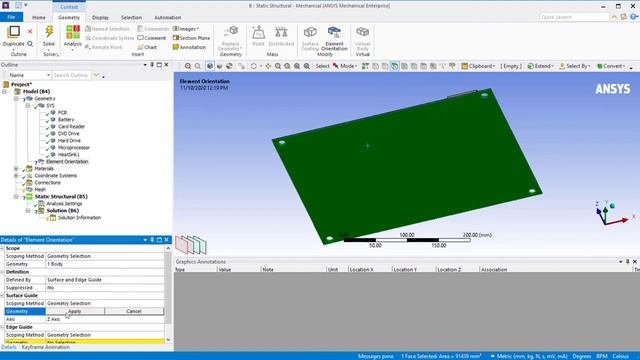Open the Select By dropdown
Image resolution: width=640 pixels, height=360 pixels.
(x=575, y=66)
